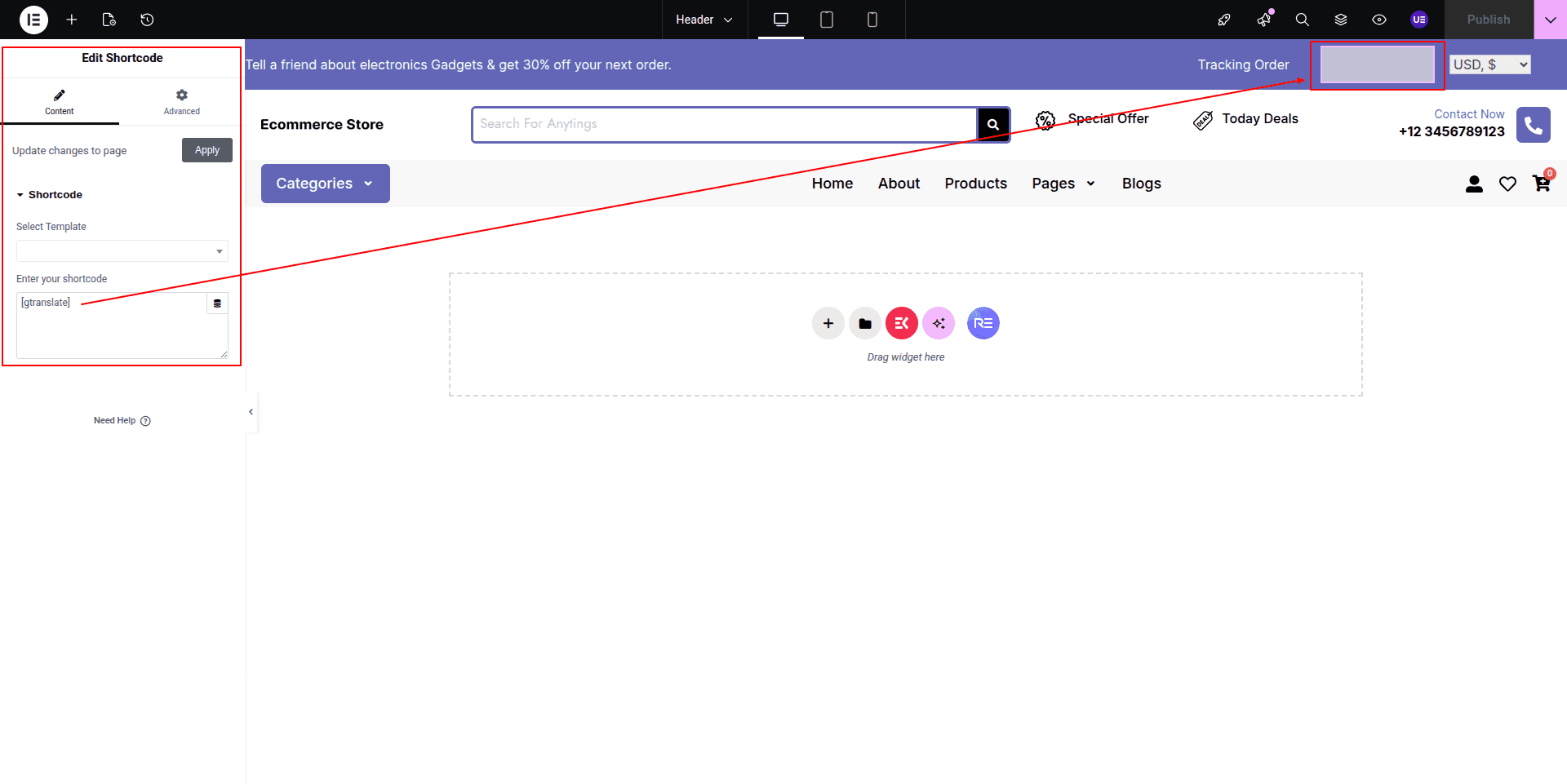Switch to tablet responsive view

pos(826,20)
